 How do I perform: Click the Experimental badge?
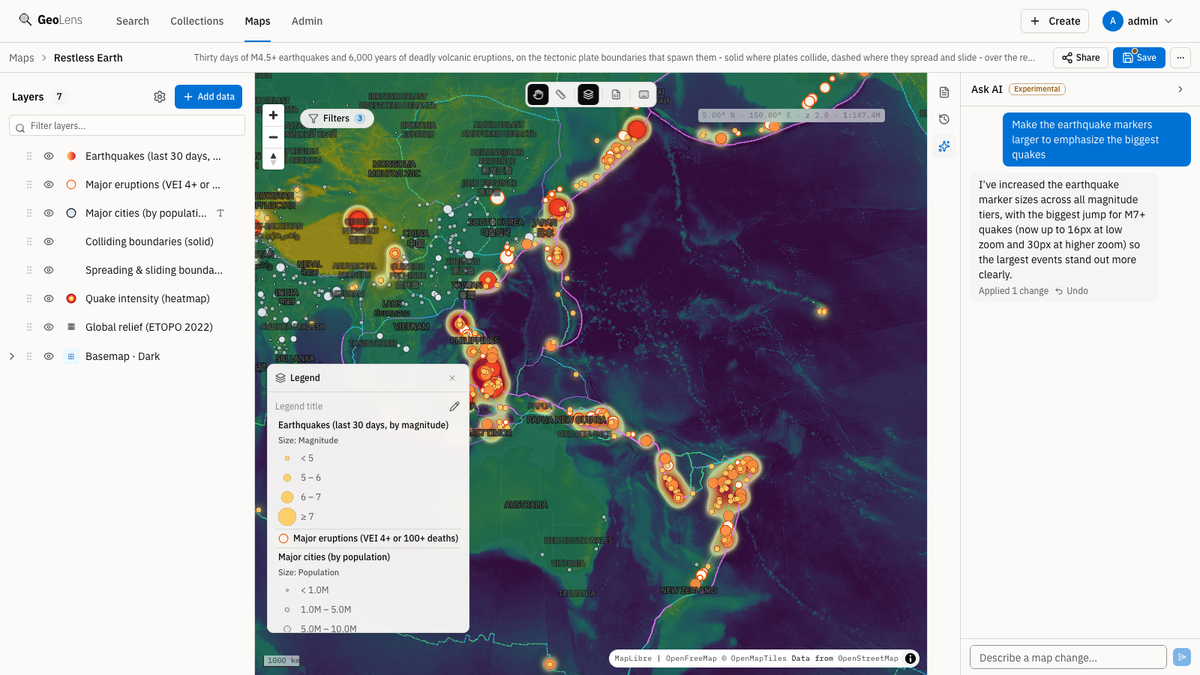(x=1037, y=89)
